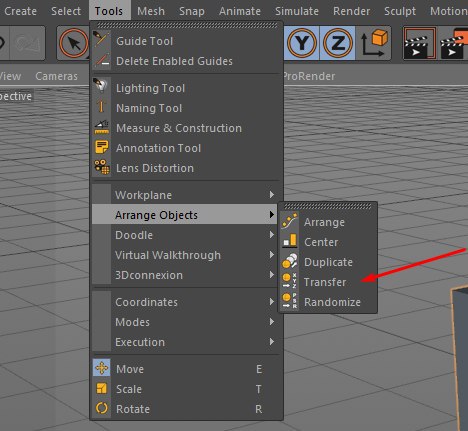The height and width of the screenshot is (431, 468).
Task: Click the Lighting Tool text label
Action: 150,88
